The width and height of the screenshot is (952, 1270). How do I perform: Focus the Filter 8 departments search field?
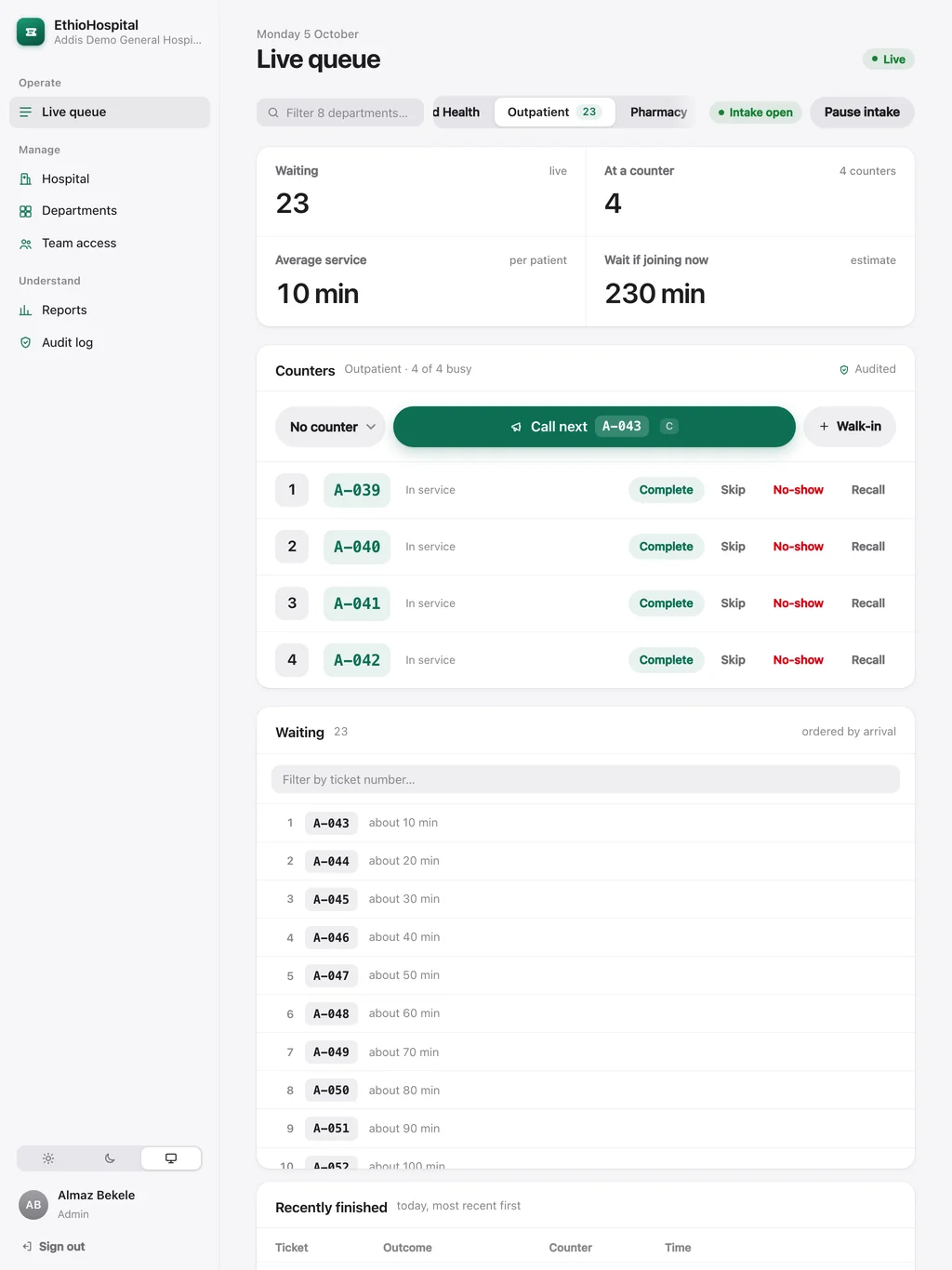pos(340,112)
